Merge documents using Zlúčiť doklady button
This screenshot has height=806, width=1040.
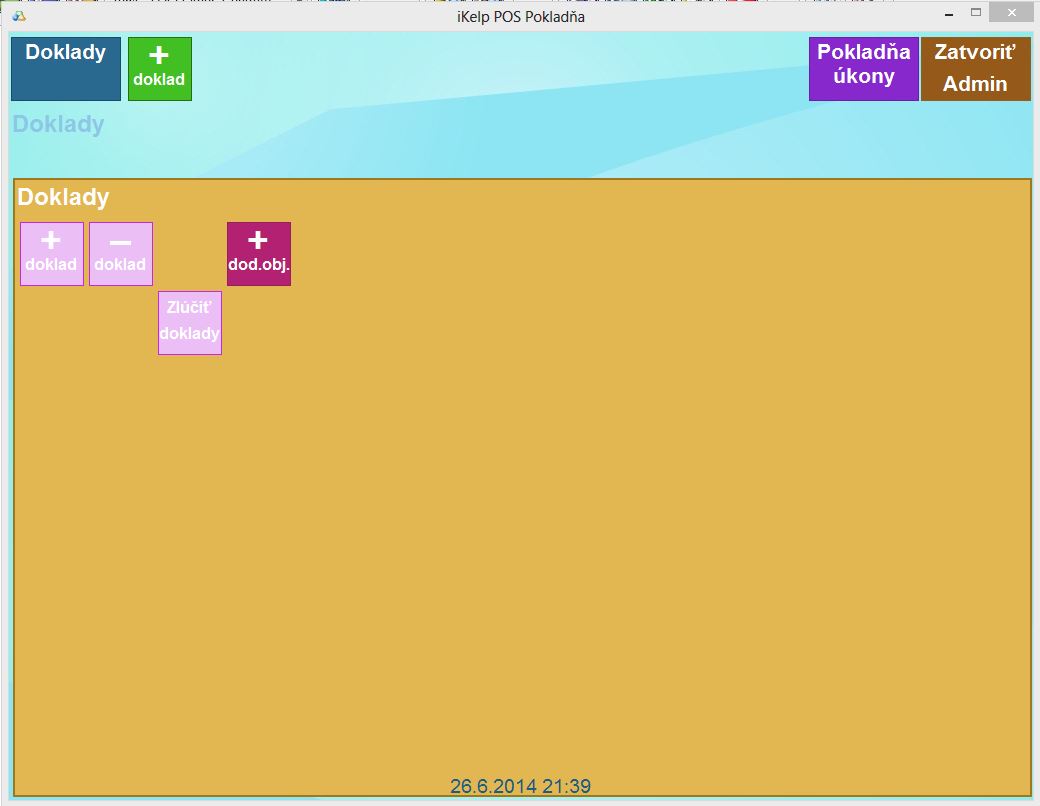pyautogui.click(x=189, y=323)
